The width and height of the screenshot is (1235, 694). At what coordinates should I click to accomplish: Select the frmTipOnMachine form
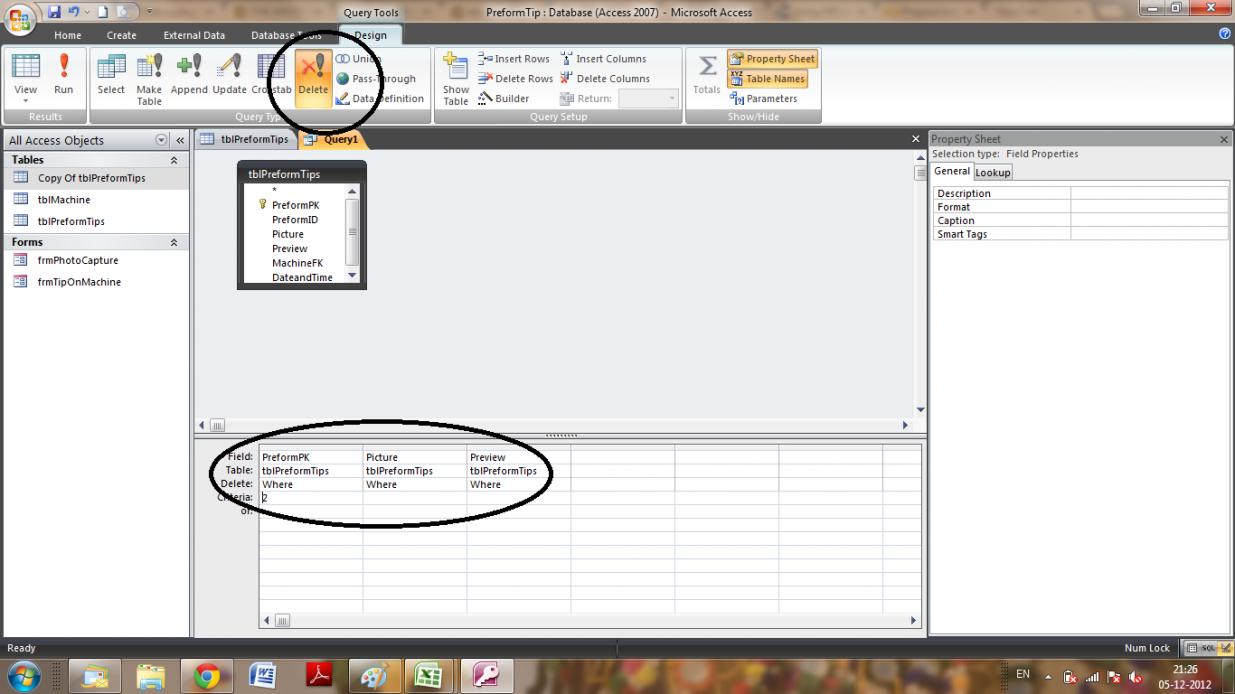pos(96,282)
